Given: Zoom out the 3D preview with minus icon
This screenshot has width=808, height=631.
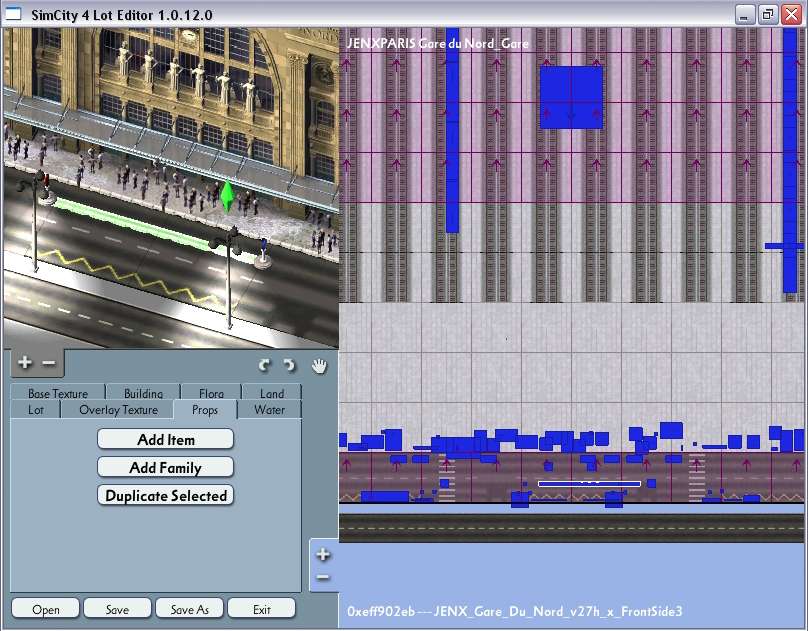Looking at the screenshot, I should pos(48,363).
